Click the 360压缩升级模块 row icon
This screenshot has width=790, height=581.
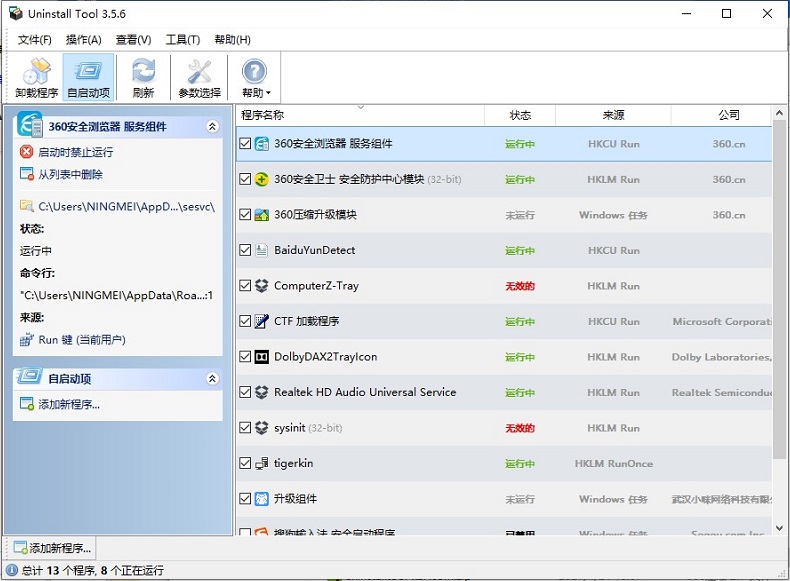click(x=261, y=215)
